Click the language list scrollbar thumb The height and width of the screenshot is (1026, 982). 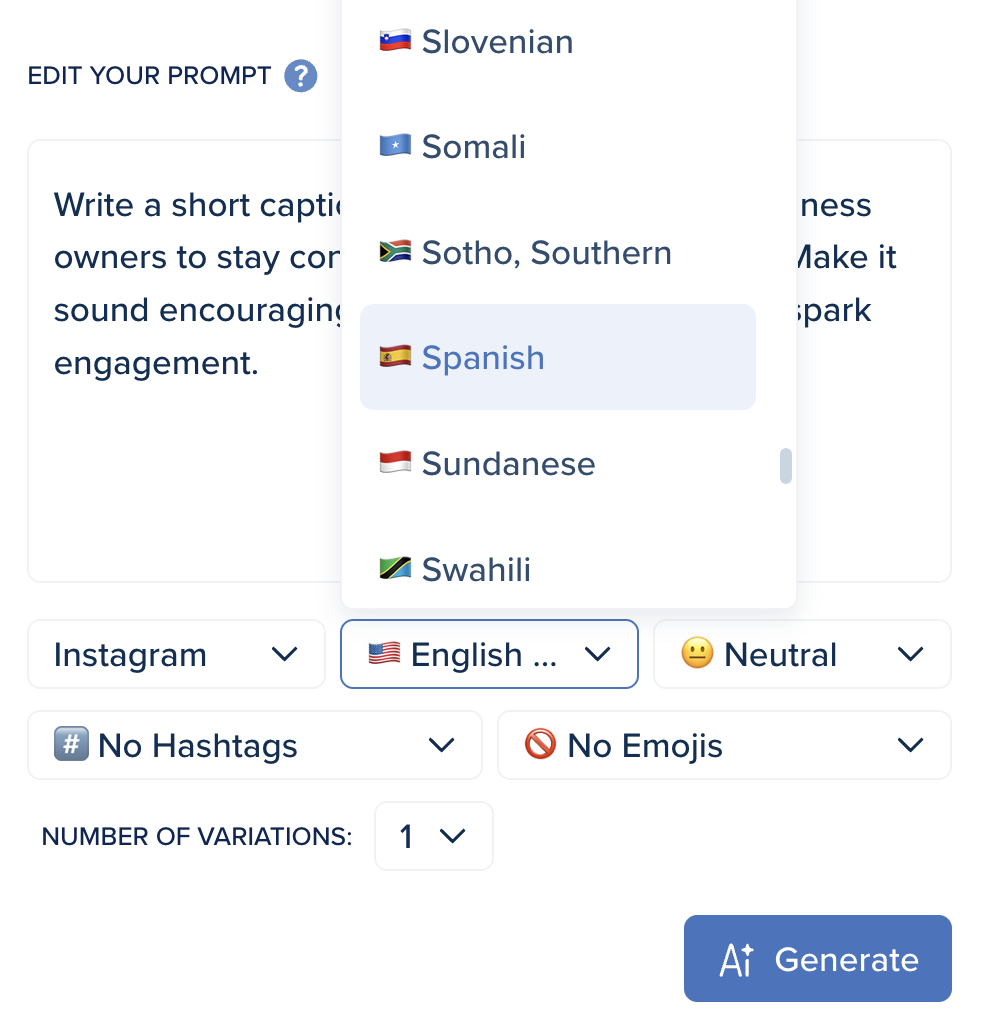pos(786,466)
